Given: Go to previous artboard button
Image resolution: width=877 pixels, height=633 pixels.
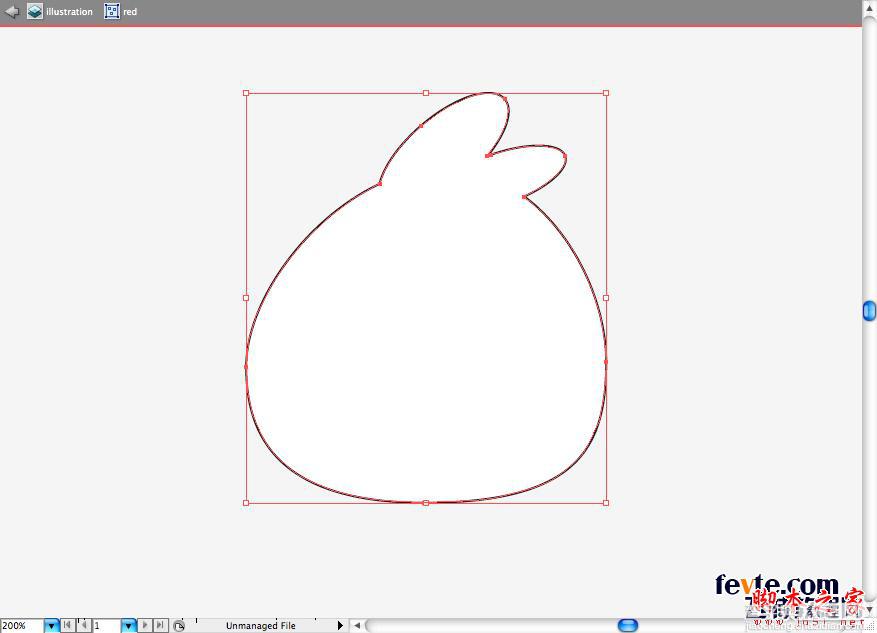Looking at the screenshot, I should (x=83, y=625).
